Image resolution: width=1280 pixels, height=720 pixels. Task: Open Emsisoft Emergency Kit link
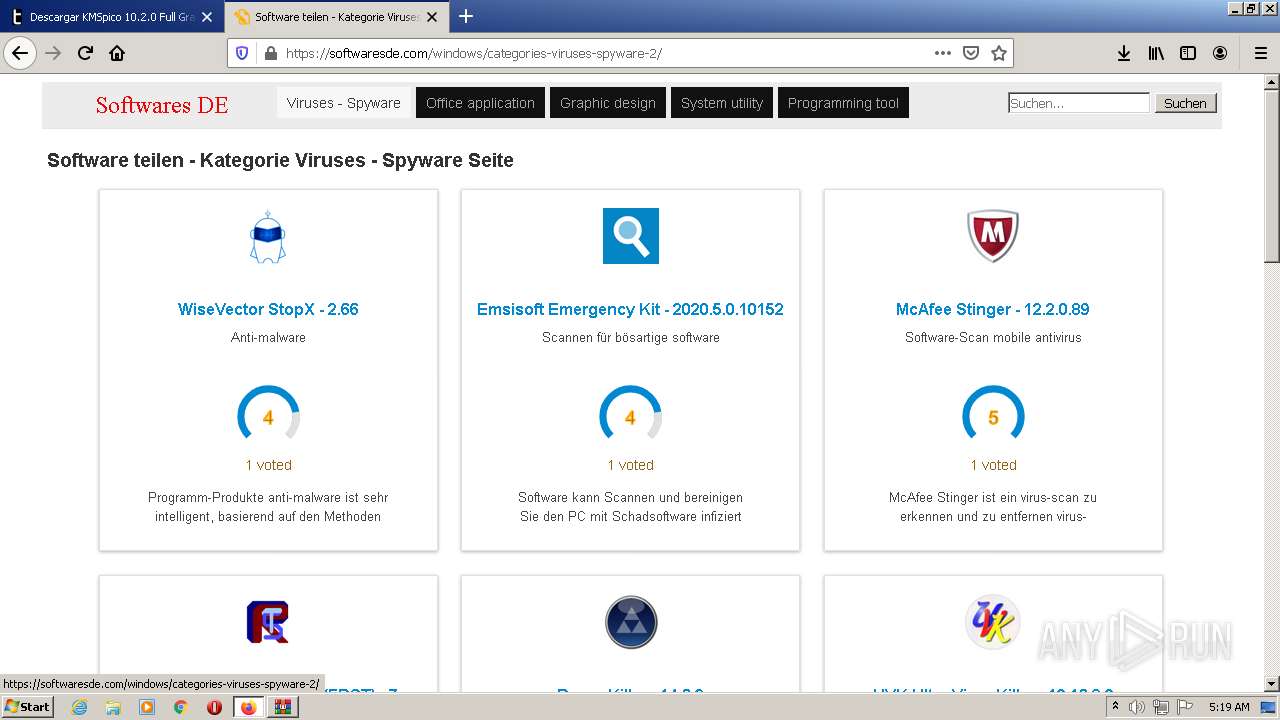pos(630,309)
